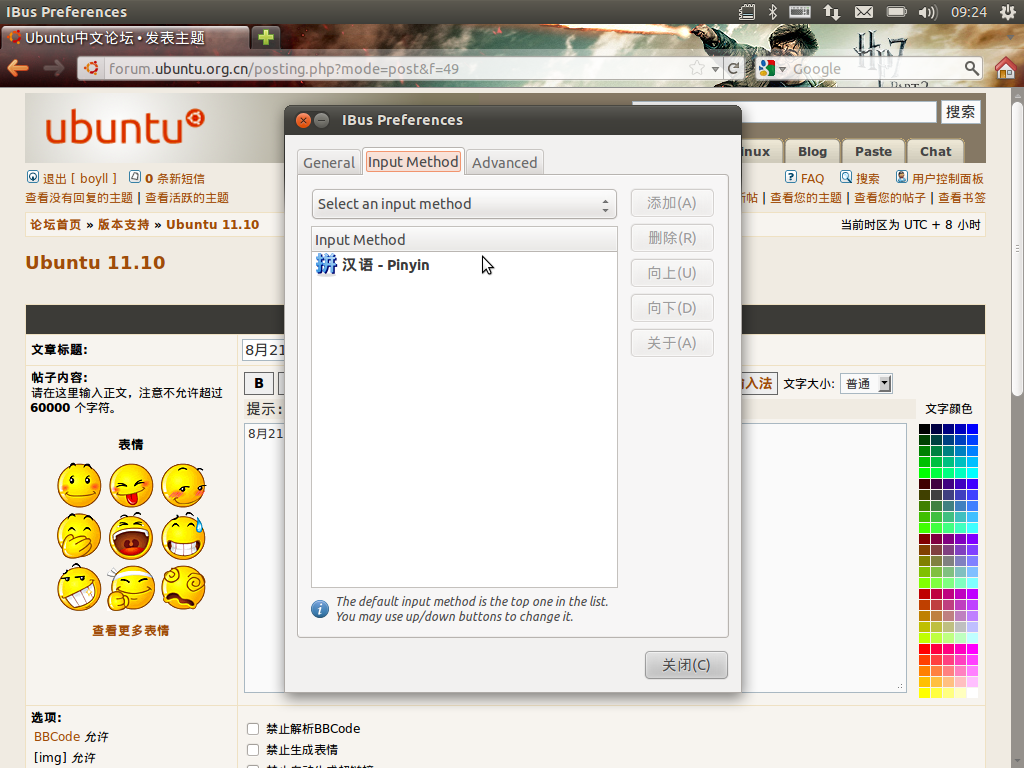The image size is (1024, 768).
Task: Open the Firefox home page icon
Action: [1006, 68]
